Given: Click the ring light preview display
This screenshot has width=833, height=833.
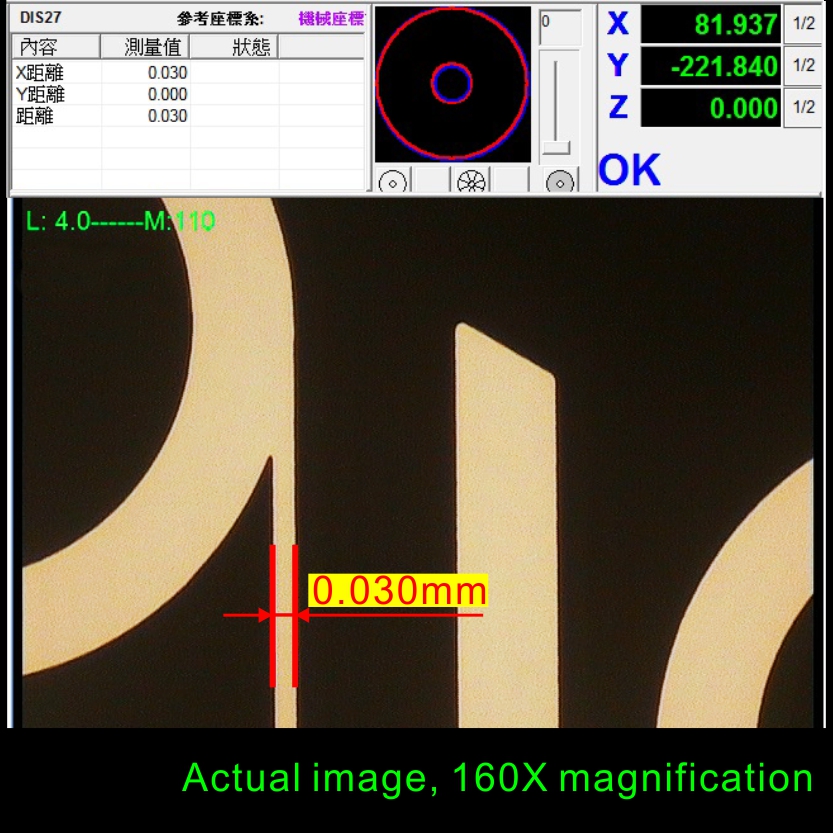Looking at the screenshot, I should 452,83.
